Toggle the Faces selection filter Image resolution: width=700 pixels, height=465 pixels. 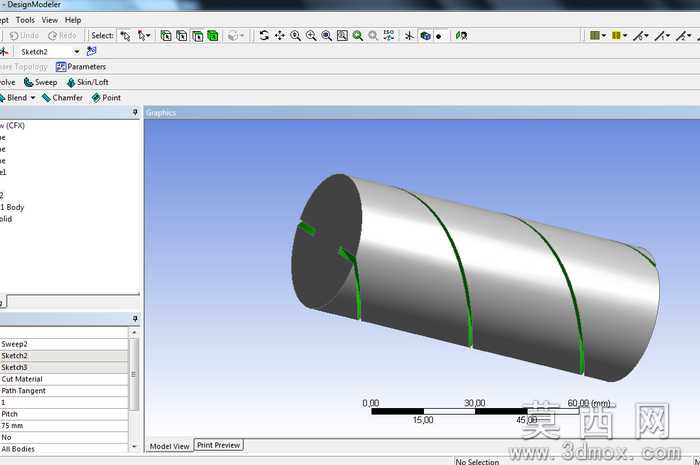click(197, 36)
